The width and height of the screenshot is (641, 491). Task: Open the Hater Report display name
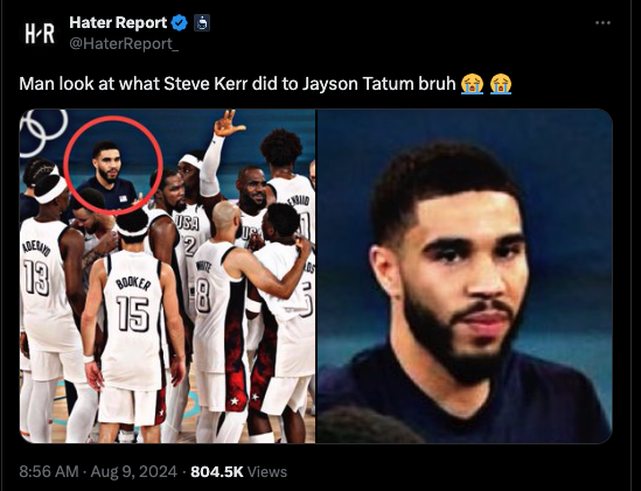pyautogui.click(x=118, y=22)
